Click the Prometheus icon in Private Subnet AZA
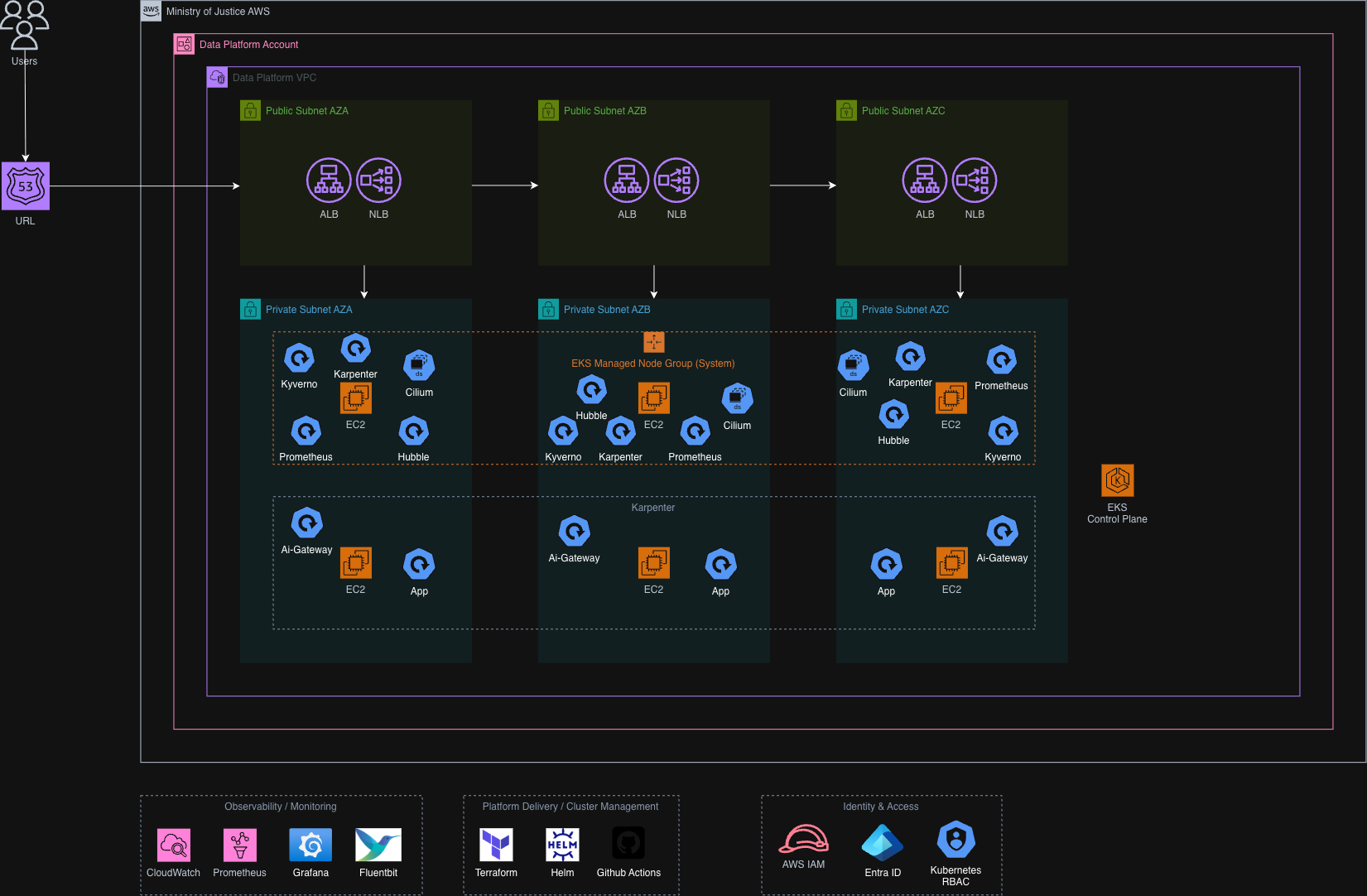Image resolution: width=1367 pixels, height=896 pixels. pyautogui.click(x=306, y=431)
